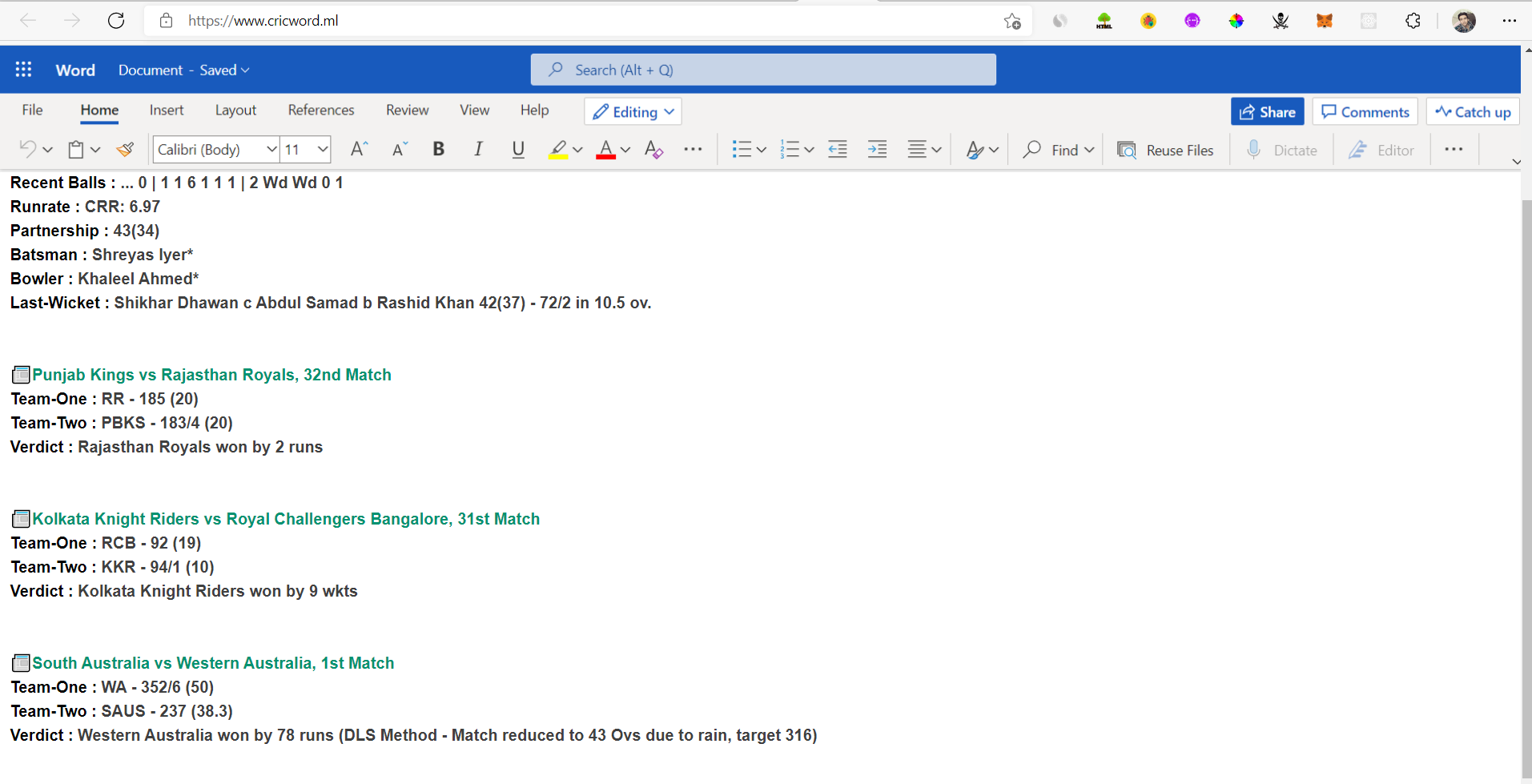Expand numbering style dropdown arrow
Screen dimensions: 1532x784
pos(809,150)
